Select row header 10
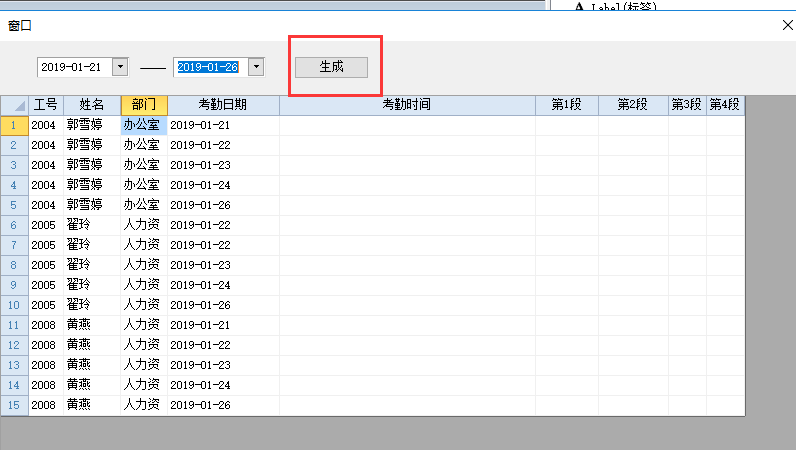Viewport: 796px width, 450px height. point(14,305)
